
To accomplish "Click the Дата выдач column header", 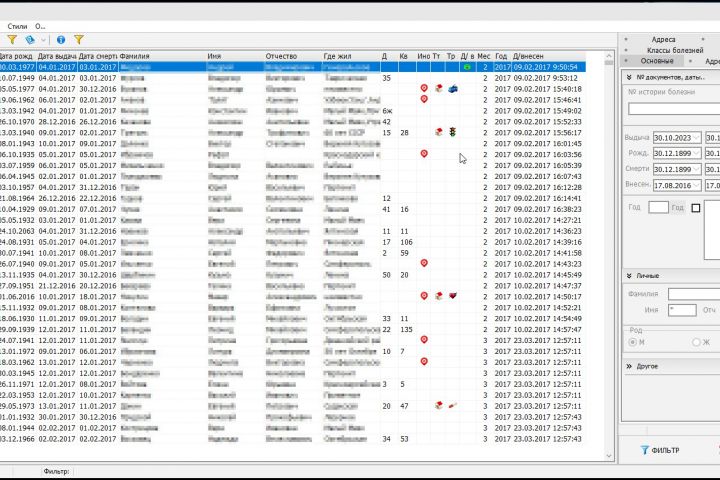I will [x=57, y=56].
